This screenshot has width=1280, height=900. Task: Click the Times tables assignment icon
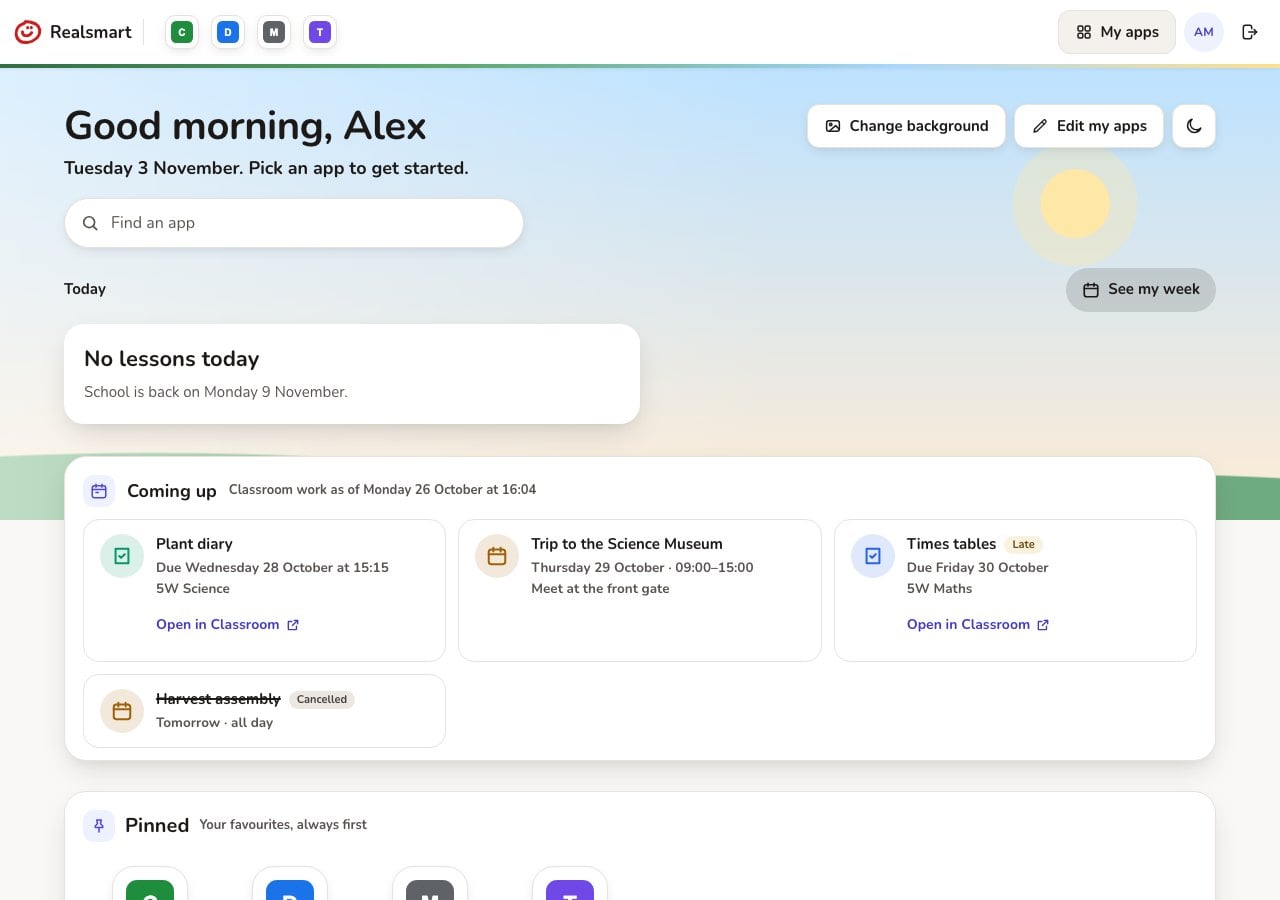[873, 556]
